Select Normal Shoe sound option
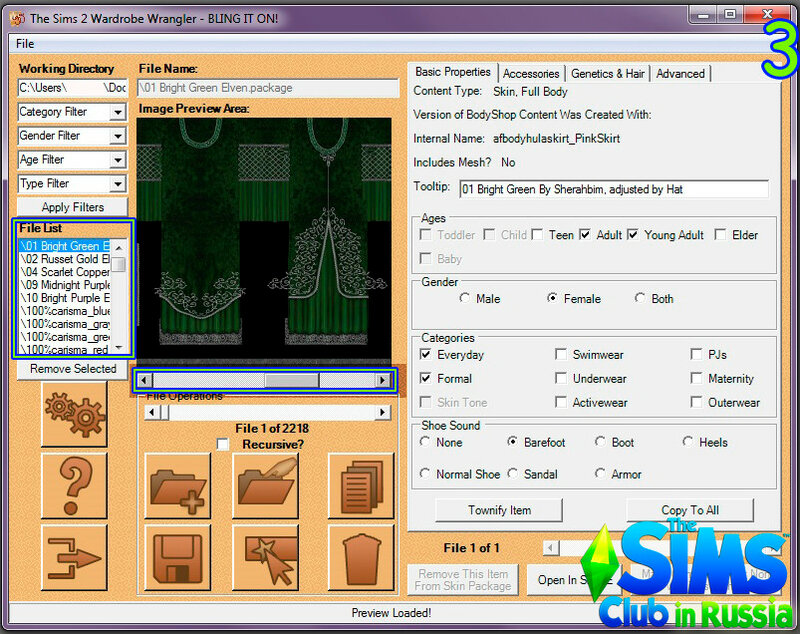 (x=425, y=473)
